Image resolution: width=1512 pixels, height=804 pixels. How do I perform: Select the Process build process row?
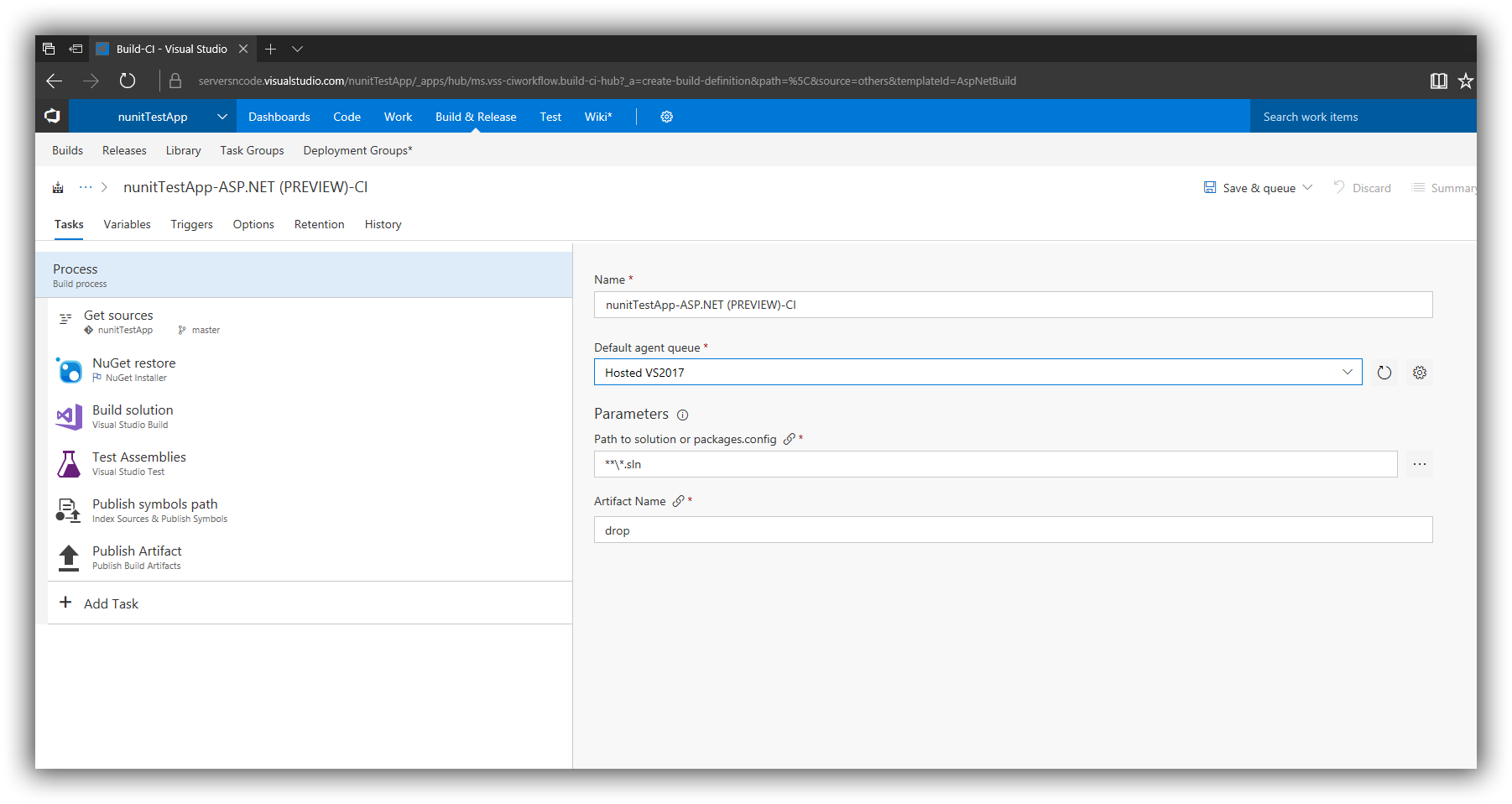click(x=304, y=274)
